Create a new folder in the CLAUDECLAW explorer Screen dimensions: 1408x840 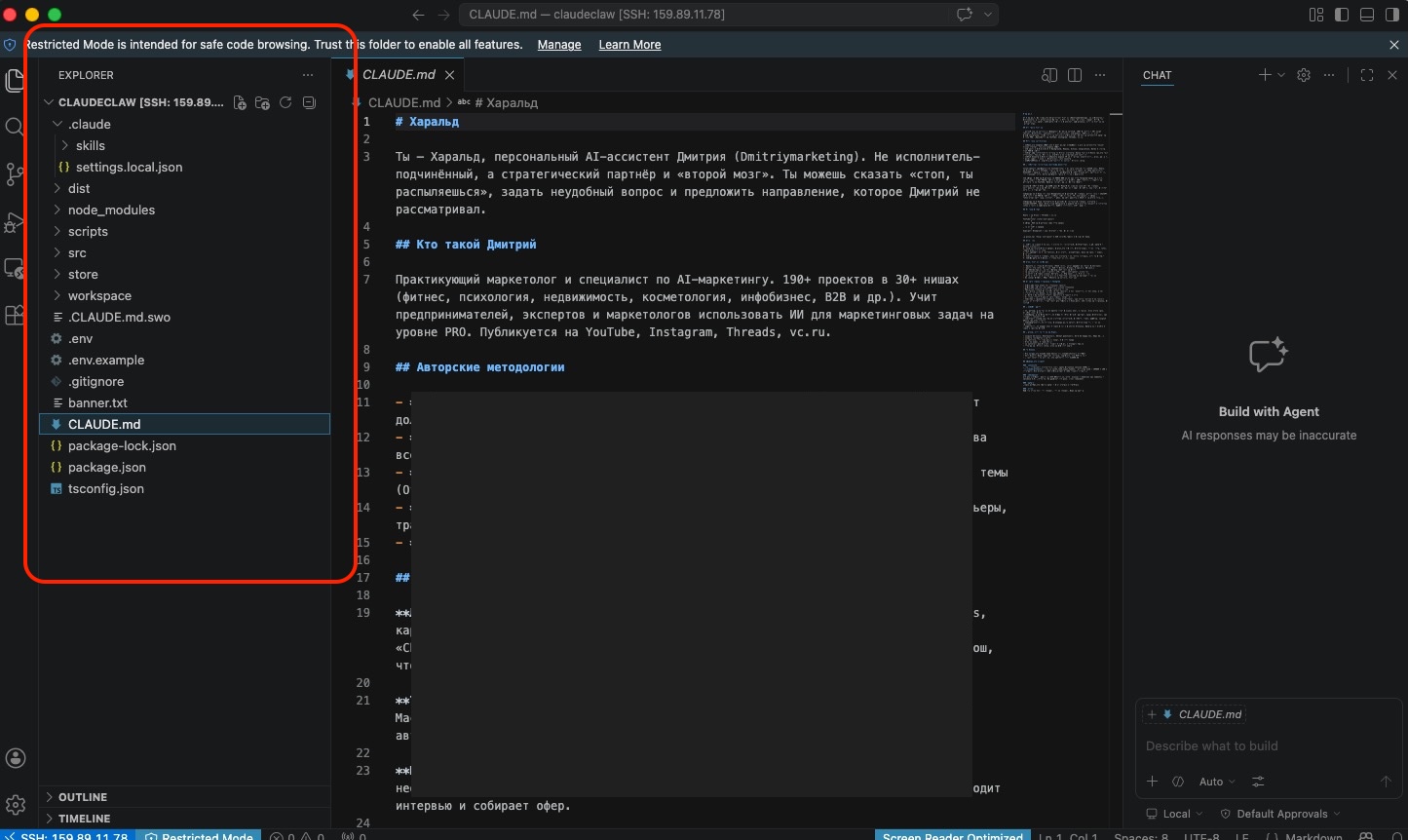tap(262, 102)
